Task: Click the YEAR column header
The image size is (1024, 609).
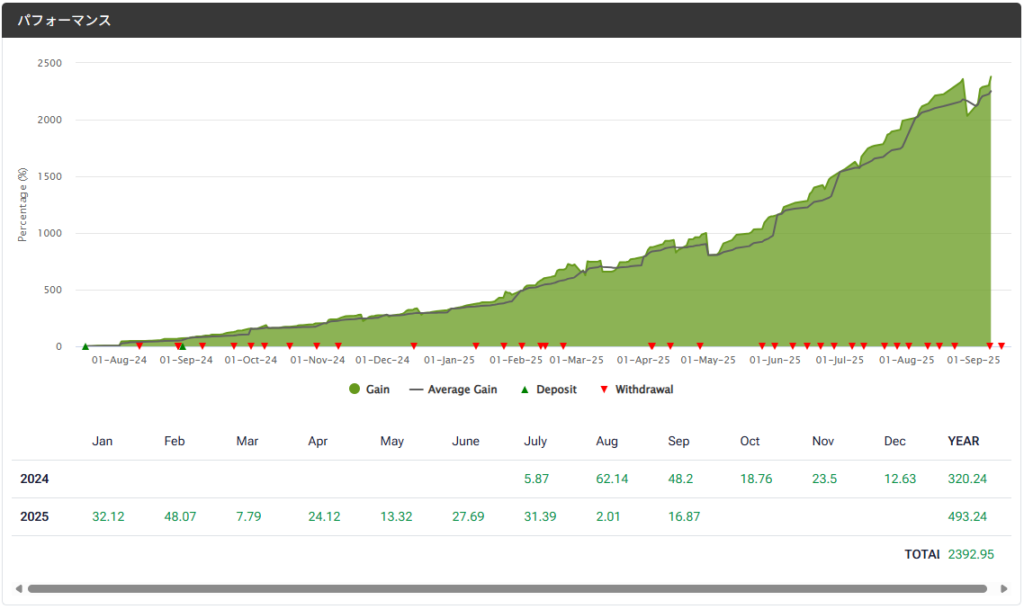Action: 963,441
